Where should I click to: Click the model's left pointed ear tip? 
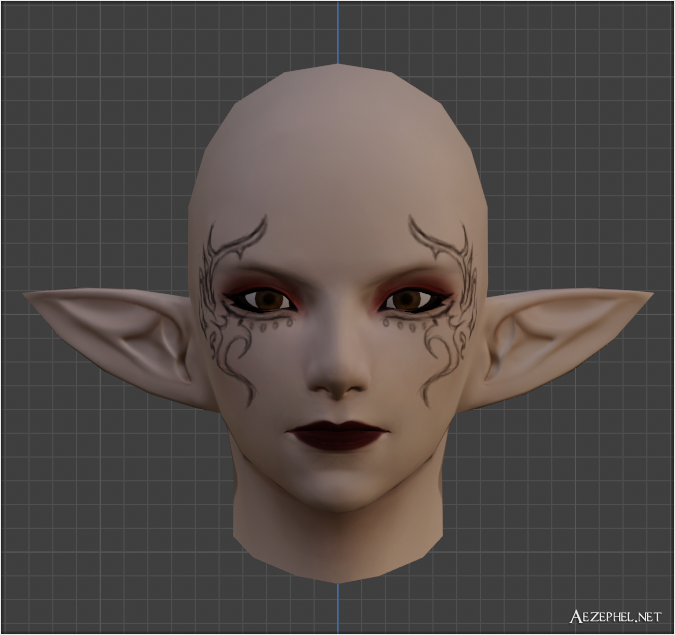(x=32, y=296)
